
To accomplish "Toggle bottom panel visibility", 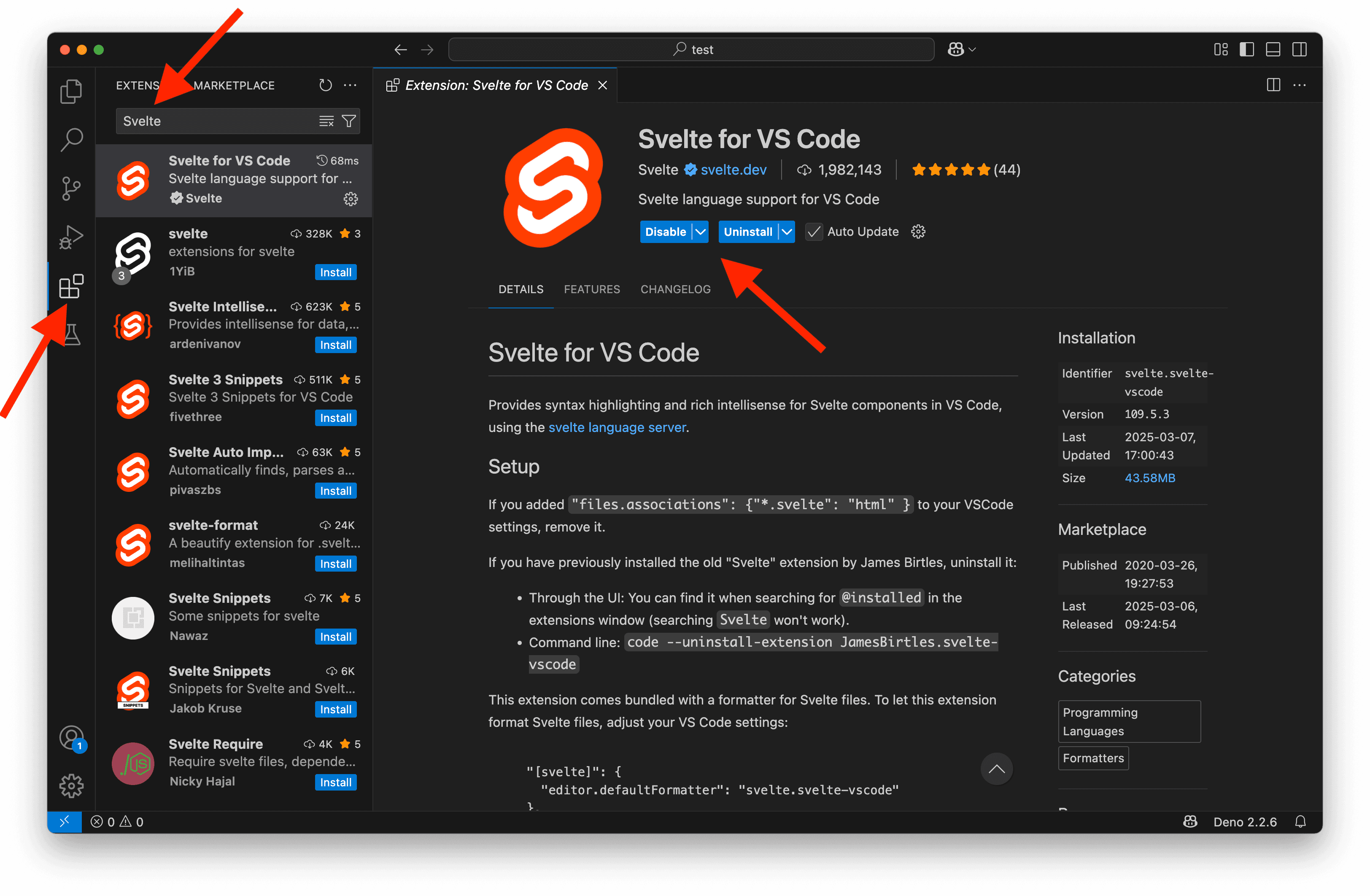I will coord(1273,49).
